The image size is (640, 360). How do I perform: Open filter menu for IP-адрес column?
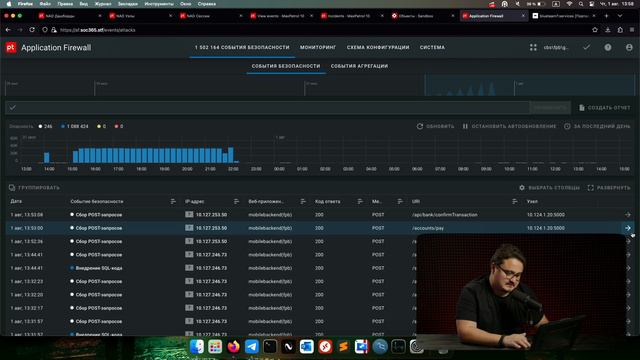236,202
